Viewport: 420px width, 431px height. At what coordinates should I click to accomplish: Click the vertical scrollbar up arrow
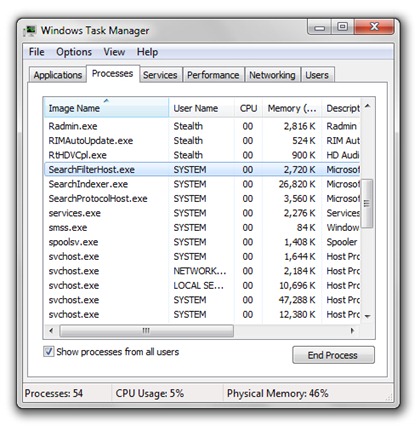[x=367, y=106]
